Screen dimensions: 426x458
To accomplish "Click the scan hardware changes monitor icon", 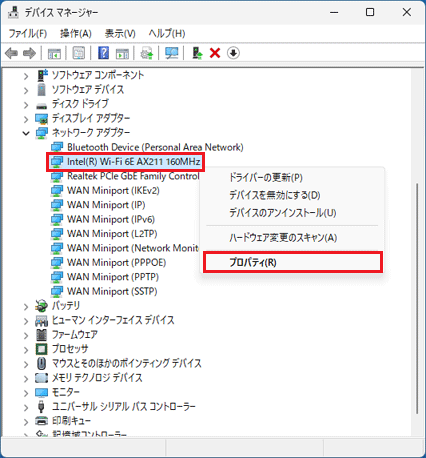I will click(172, 53).
